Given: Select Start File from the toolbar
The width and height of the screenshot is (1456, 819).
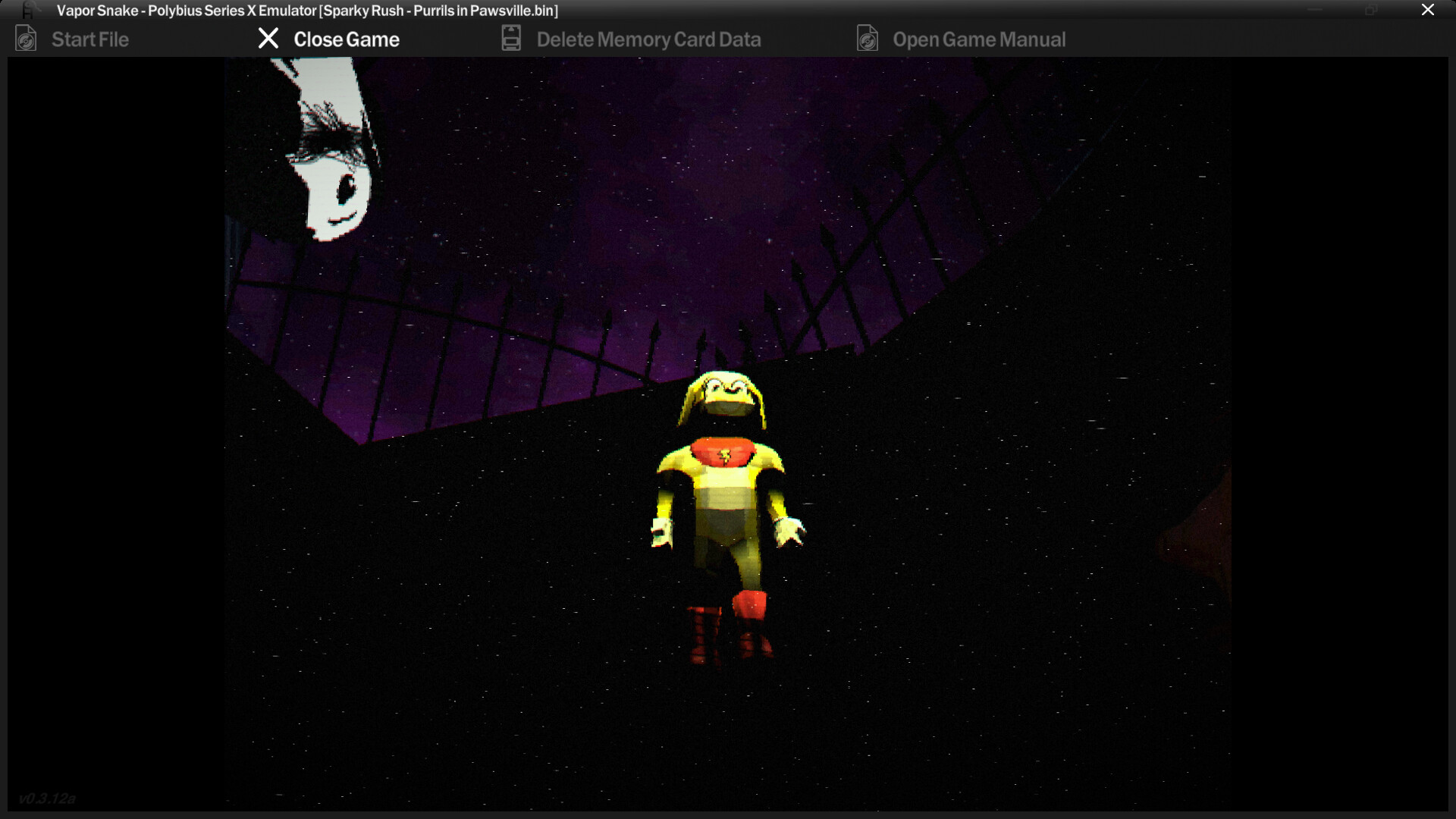Looking at the screenshot, I should (89, 39).
